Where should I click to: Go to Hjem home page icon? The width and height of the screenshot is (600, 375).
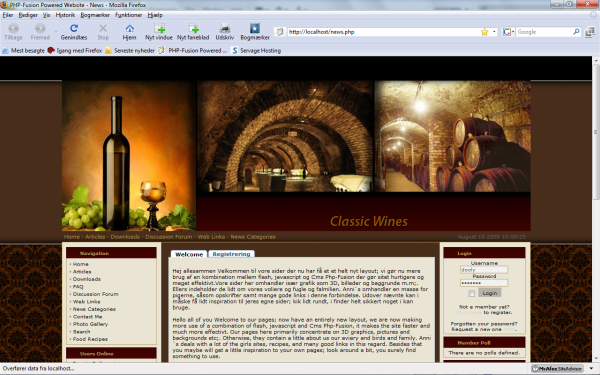(129, 28)
